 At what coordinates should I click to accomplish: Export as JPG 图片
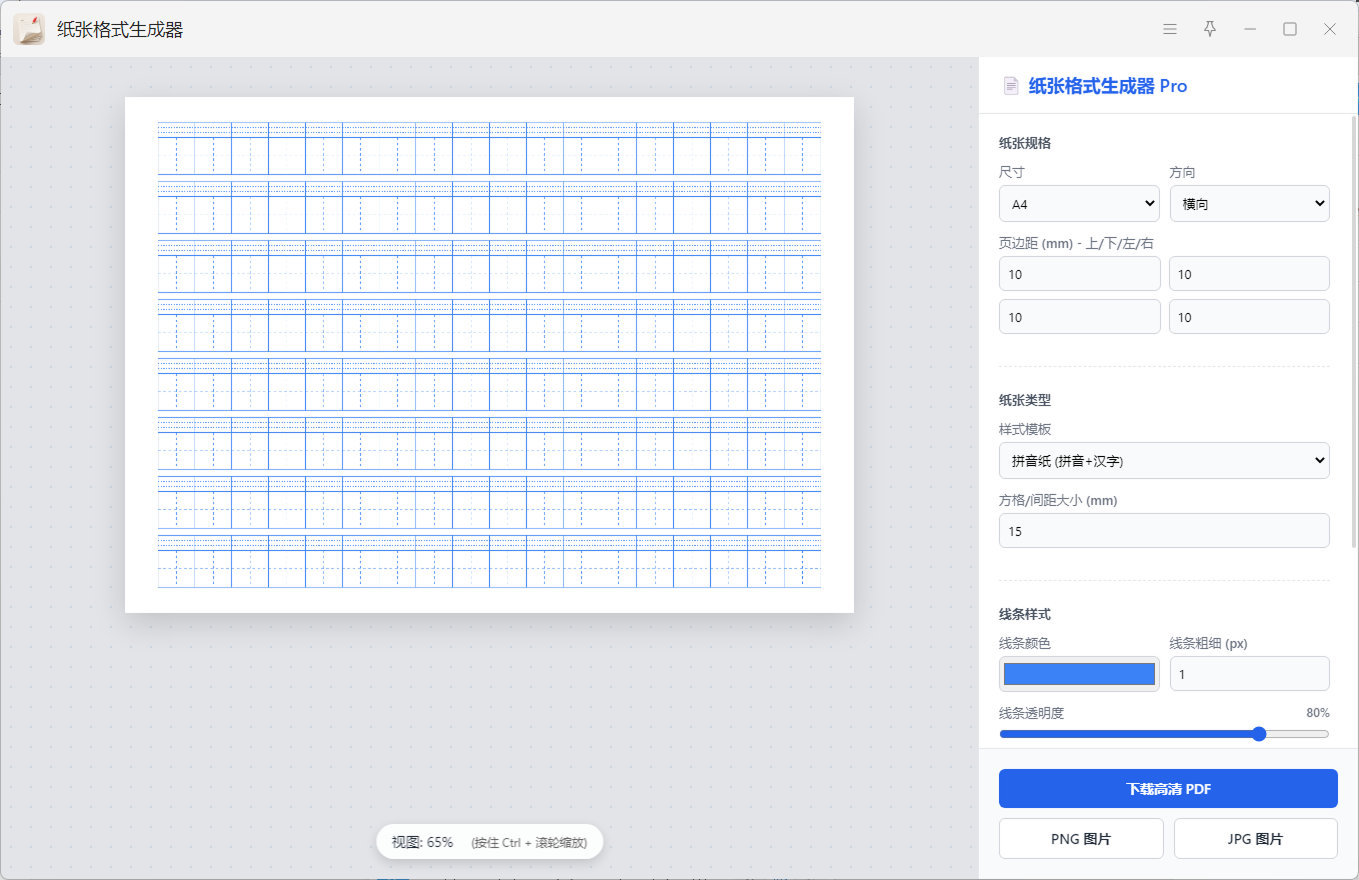[1255, 839]
